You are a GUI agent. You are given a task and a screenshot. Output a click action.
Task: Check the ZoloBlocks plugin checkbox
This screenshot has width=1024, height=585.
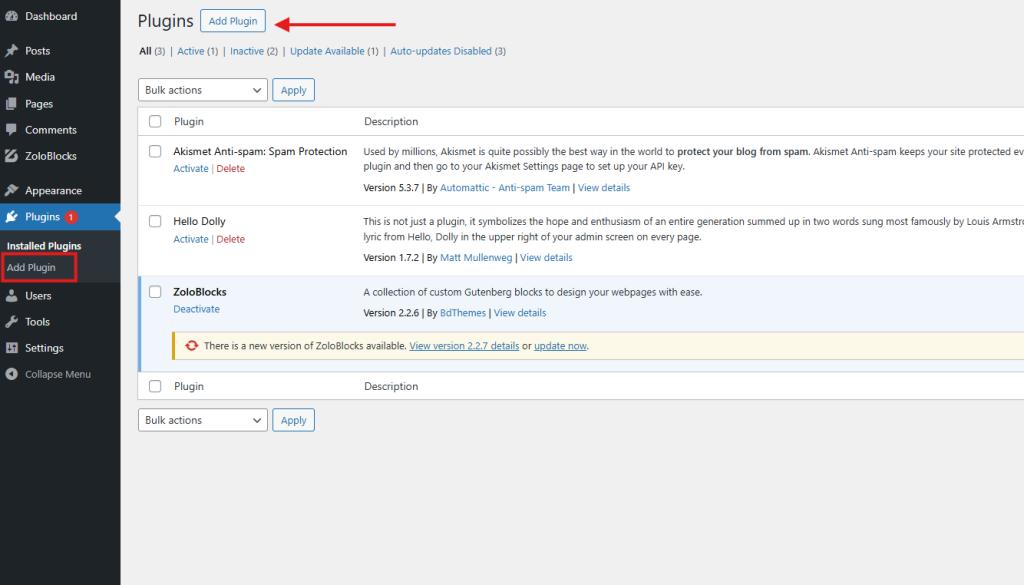[155, 292]
